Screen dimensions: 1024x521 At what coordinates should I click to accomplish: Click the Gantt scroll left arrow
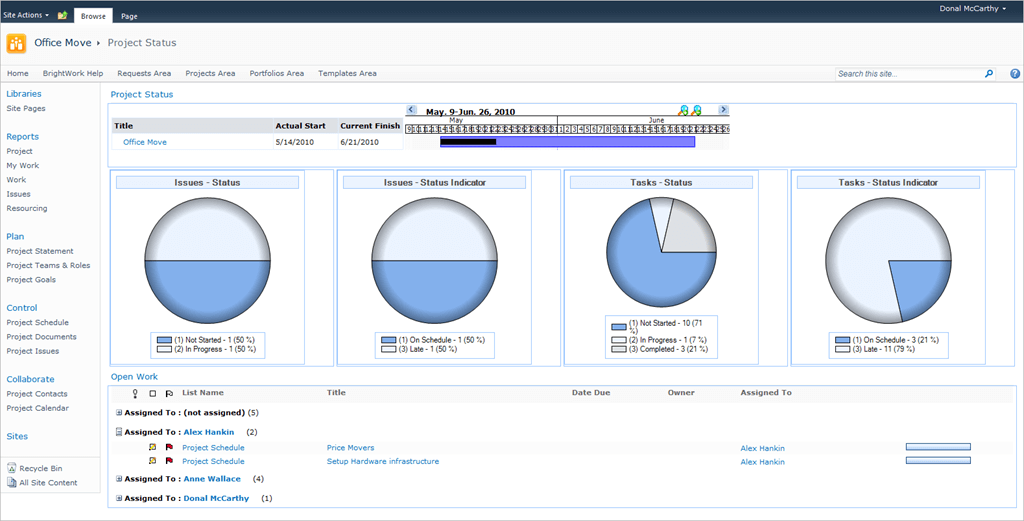point(411,110)
